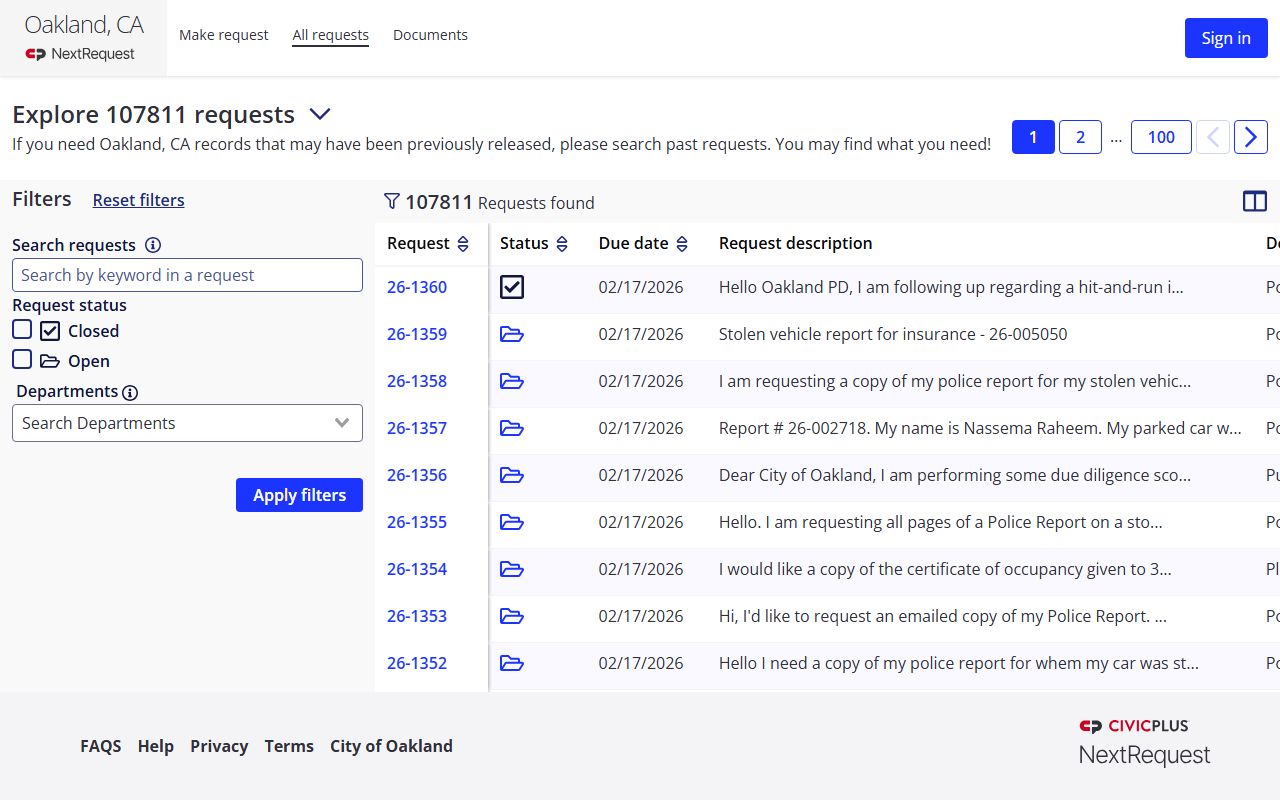The width and height of the screenshot is (1280, 800).
Task: Click the open folder icon for request 26-1359
Action: (x=512, y=334)
